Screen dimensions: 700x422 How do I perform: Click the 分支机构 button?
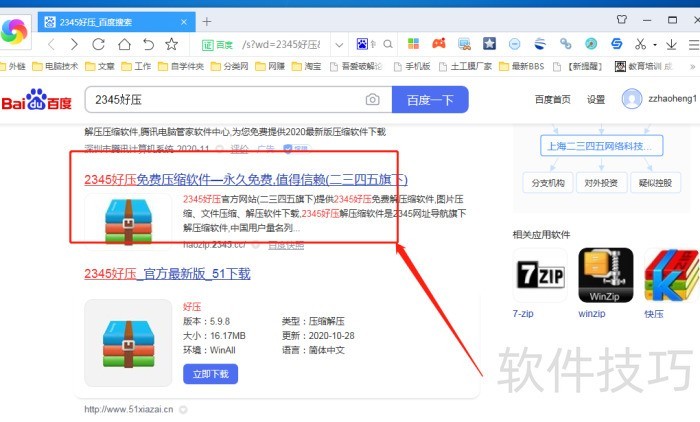[x=548, y=183]
